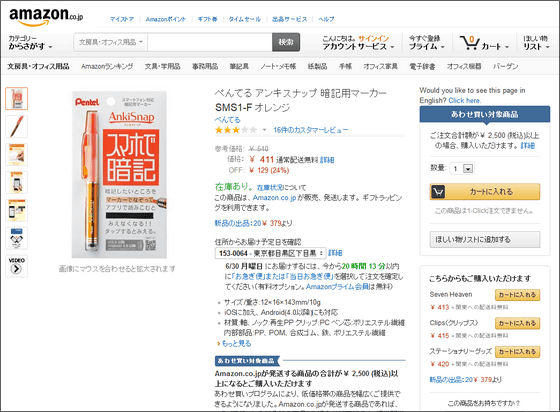The image size is (560, 412).
Task: Select the 紙製品 nav item
Action: (x=318, y=66)
